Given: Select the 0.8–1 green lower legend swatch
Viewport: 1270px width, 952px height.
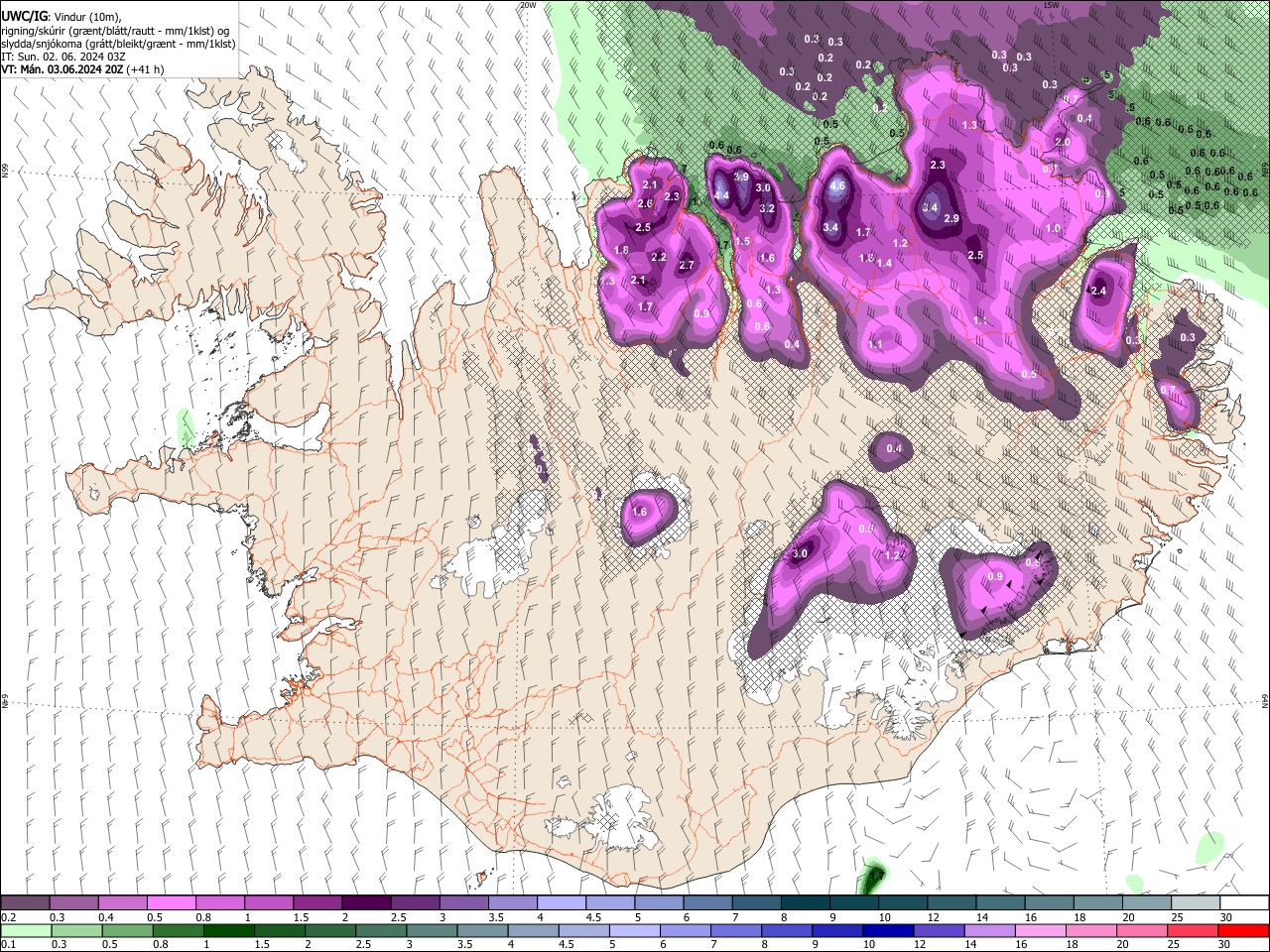Looking at the screenshot, I should (178, 930).
